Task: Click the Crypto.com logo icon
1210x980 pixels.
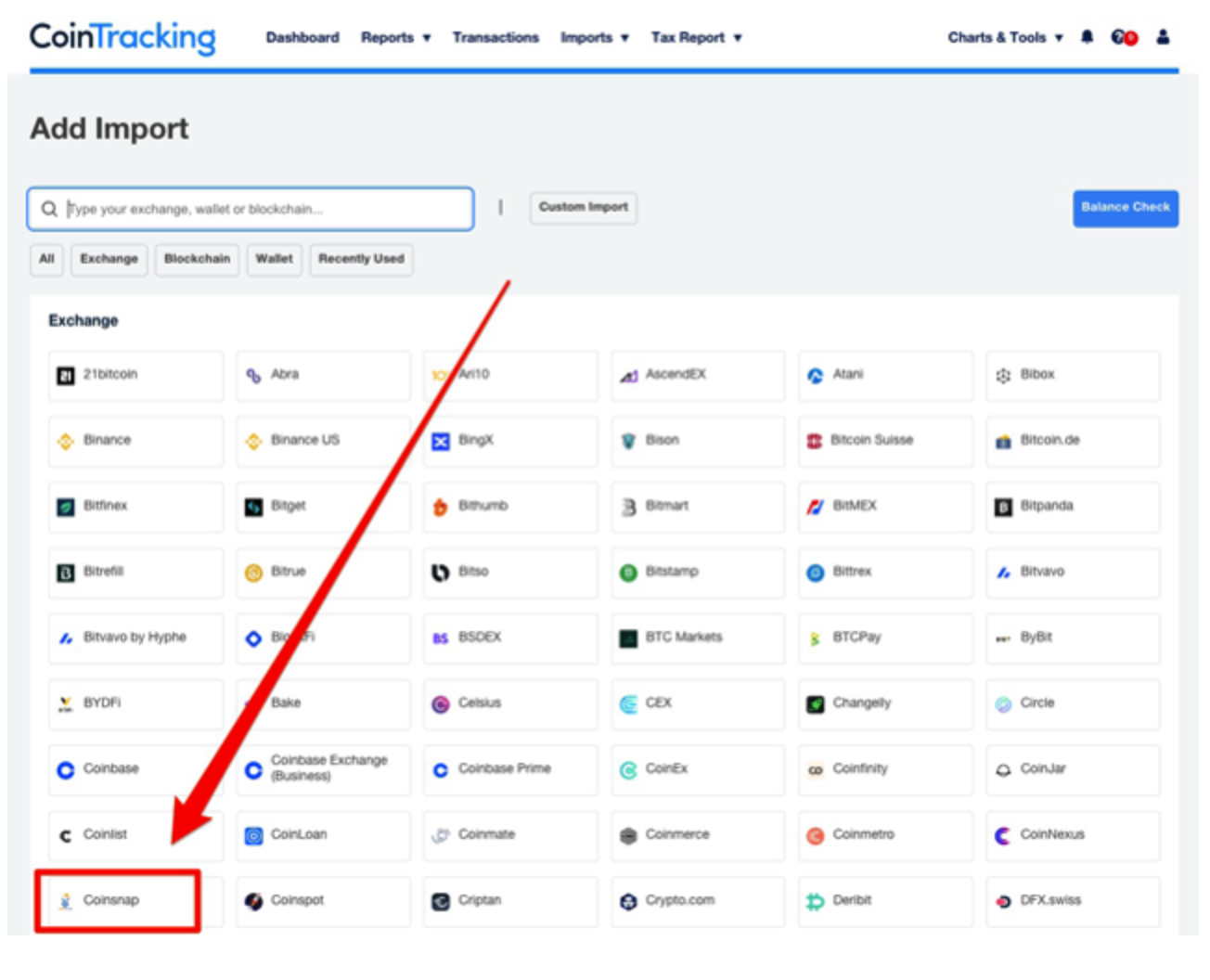Action: [628, 902]
